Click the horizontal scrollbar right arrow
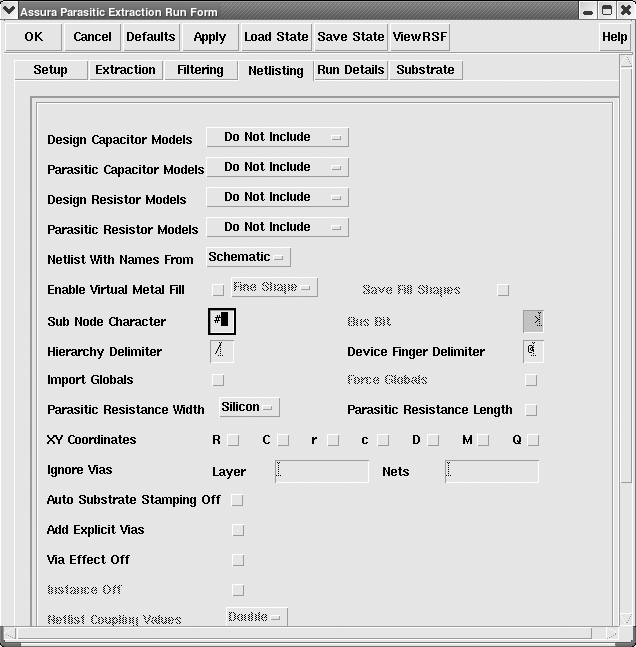 pyautogui.click(x=612, y=633)
